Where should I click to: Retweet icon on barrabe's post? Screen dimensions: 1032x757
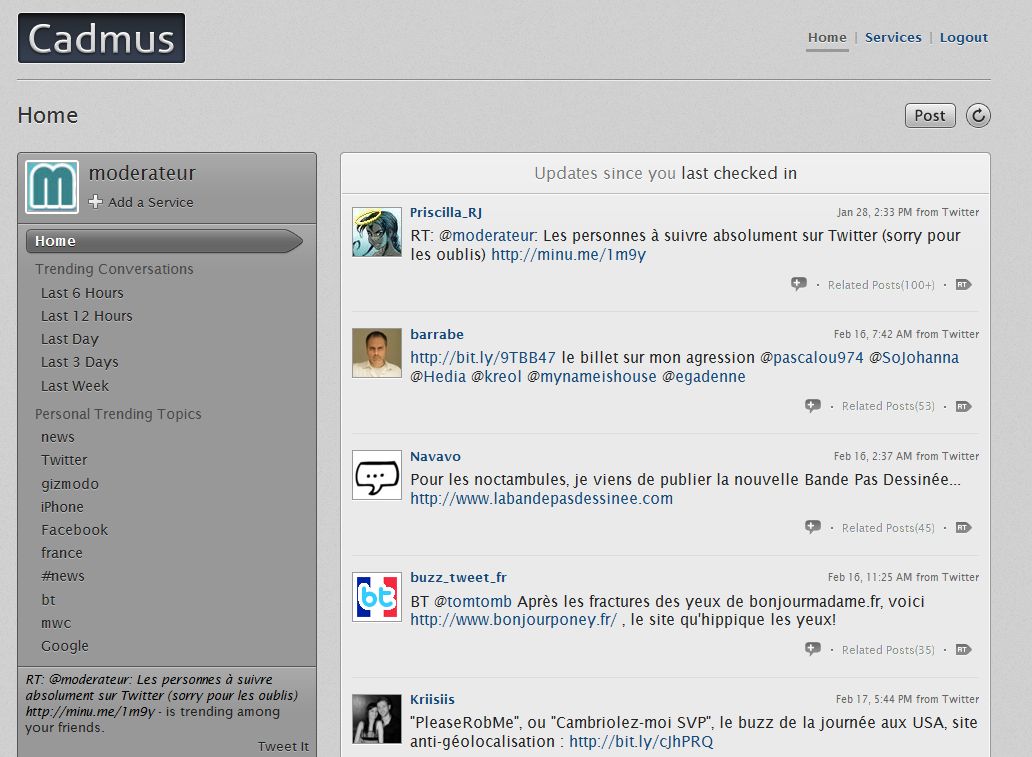coord(964,406)
